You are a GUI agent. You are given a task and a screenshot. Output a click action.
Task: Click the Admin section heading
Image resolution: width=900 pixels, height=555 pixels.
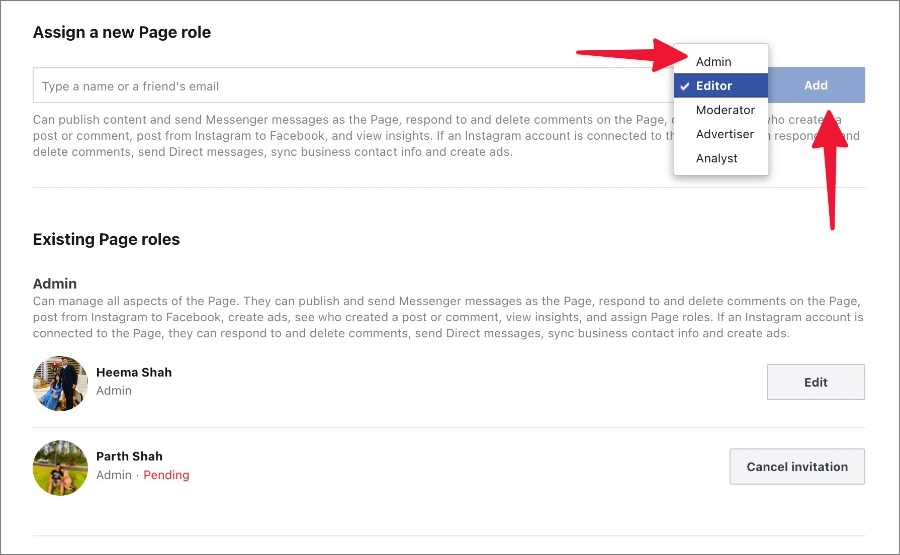point(55,284)
